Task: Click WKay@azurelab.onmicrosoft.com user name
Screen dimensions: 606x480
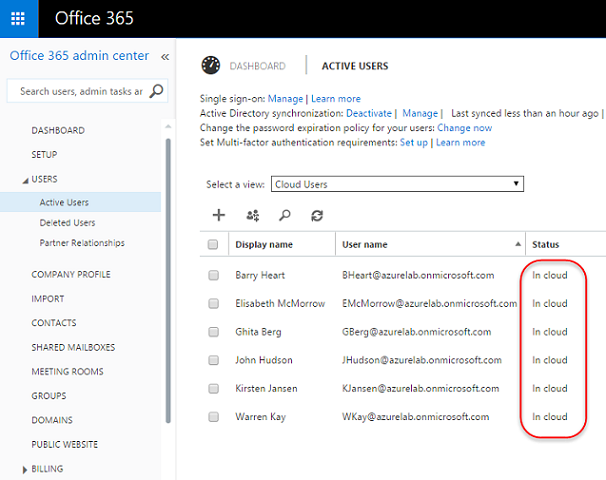Action: point(415,417)
